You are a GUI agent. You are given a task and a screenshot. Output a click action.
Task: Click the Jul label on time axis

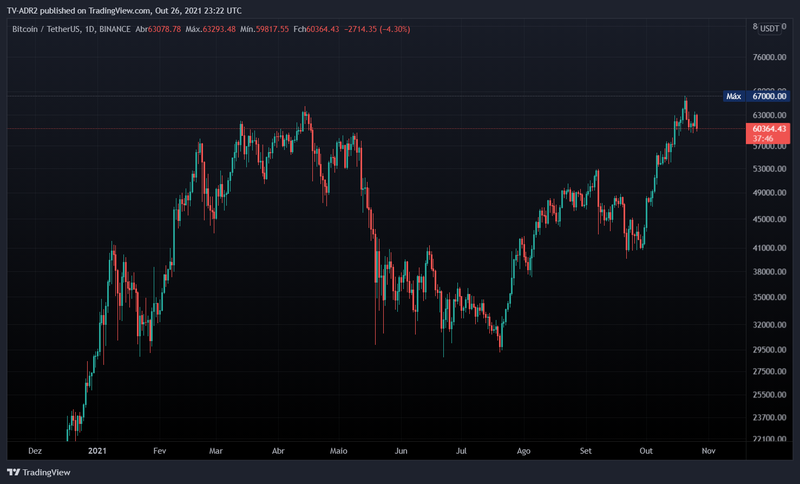pyautogui.click(x=461, y=451)
